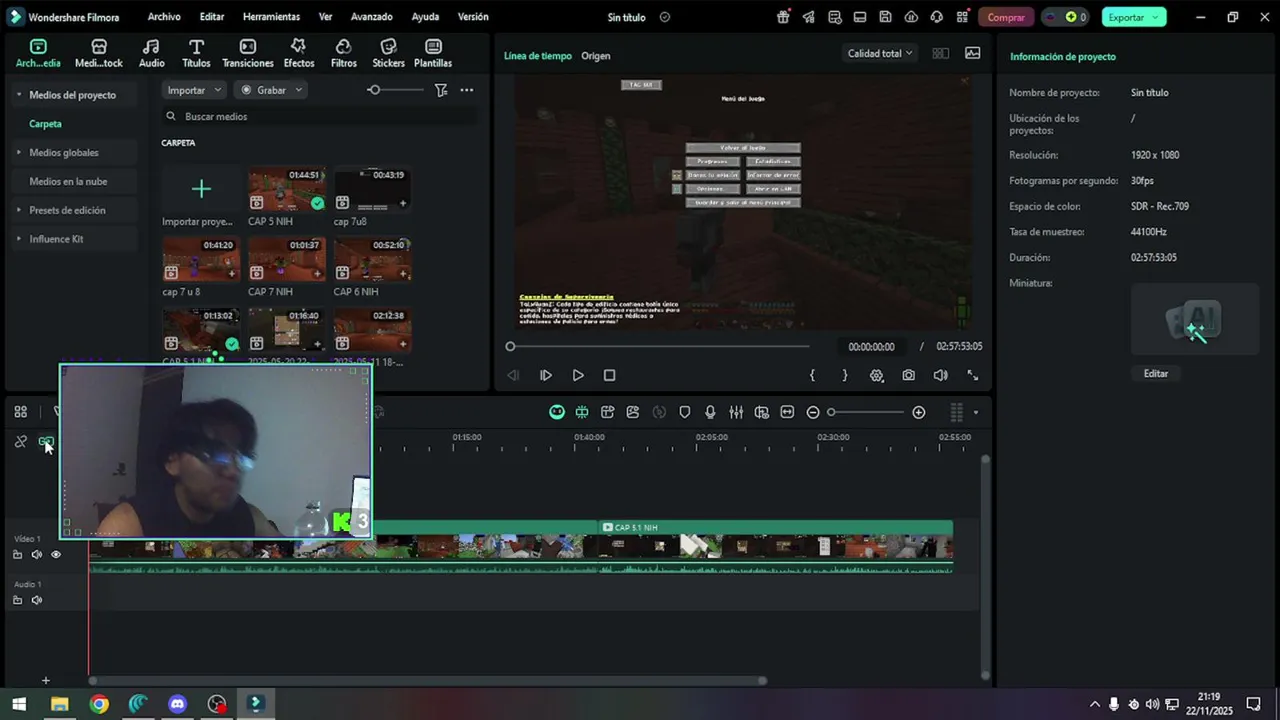Adjust the media thumbnail size slider
Viewport: 1280px width, 720px height.
point(374,90)
